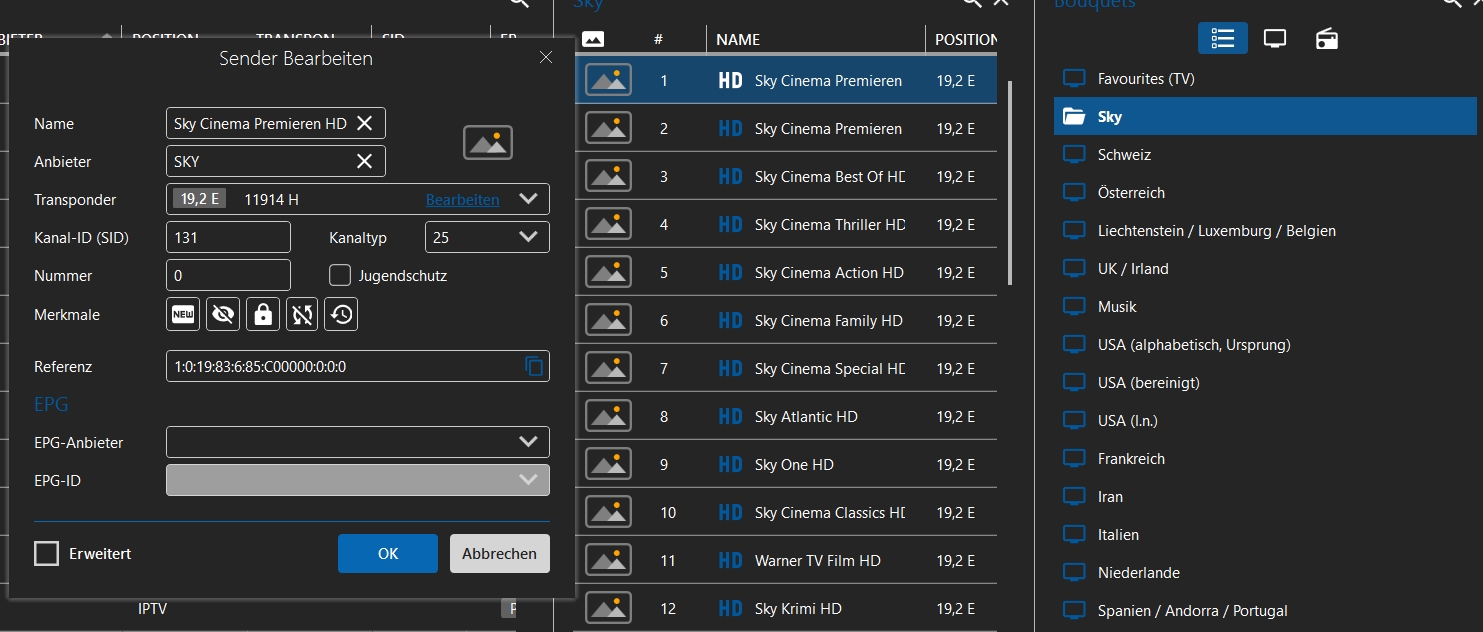This screenshot has width=1483, height=632.
Task: Check the Erweitert checkbox
Action: (46, 553)
